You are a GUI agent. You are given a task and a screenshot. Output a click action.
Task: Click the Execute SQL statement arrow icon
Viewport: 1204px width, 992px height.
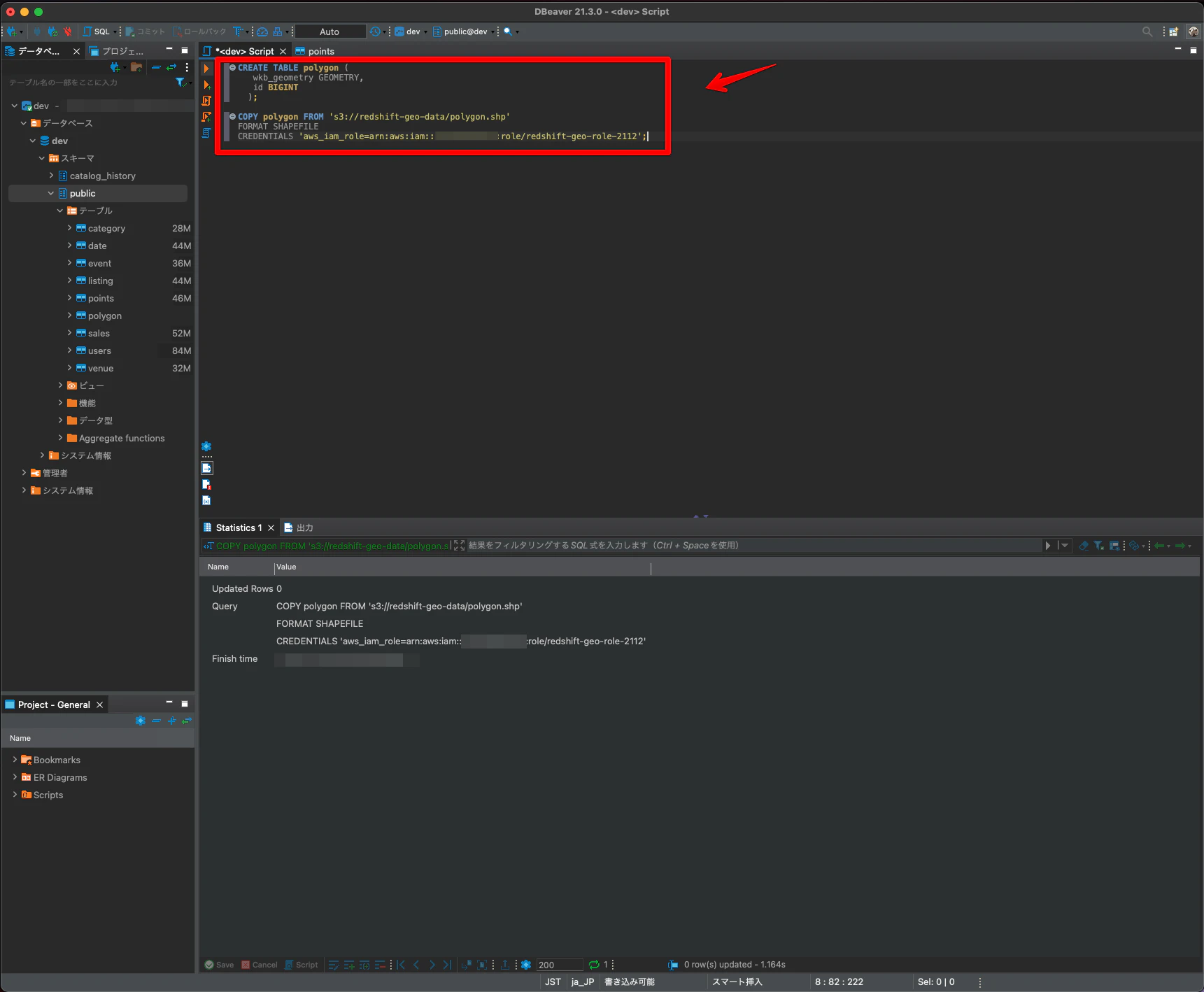pyautogui.click(x=206, y=69)
